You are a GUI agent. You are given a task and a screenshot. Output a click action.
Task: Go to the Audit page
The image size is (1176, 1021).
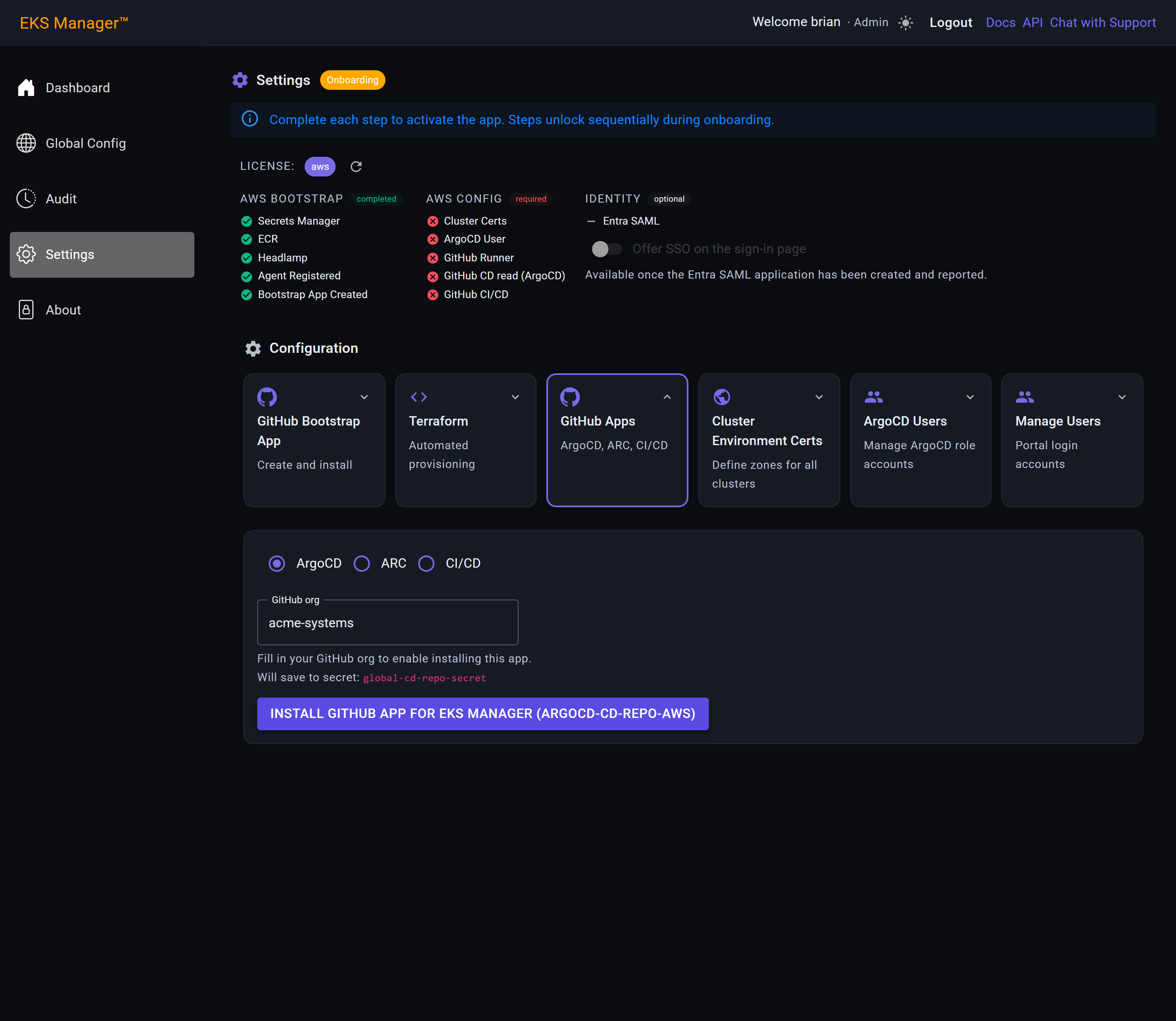(x=102, y=199)
